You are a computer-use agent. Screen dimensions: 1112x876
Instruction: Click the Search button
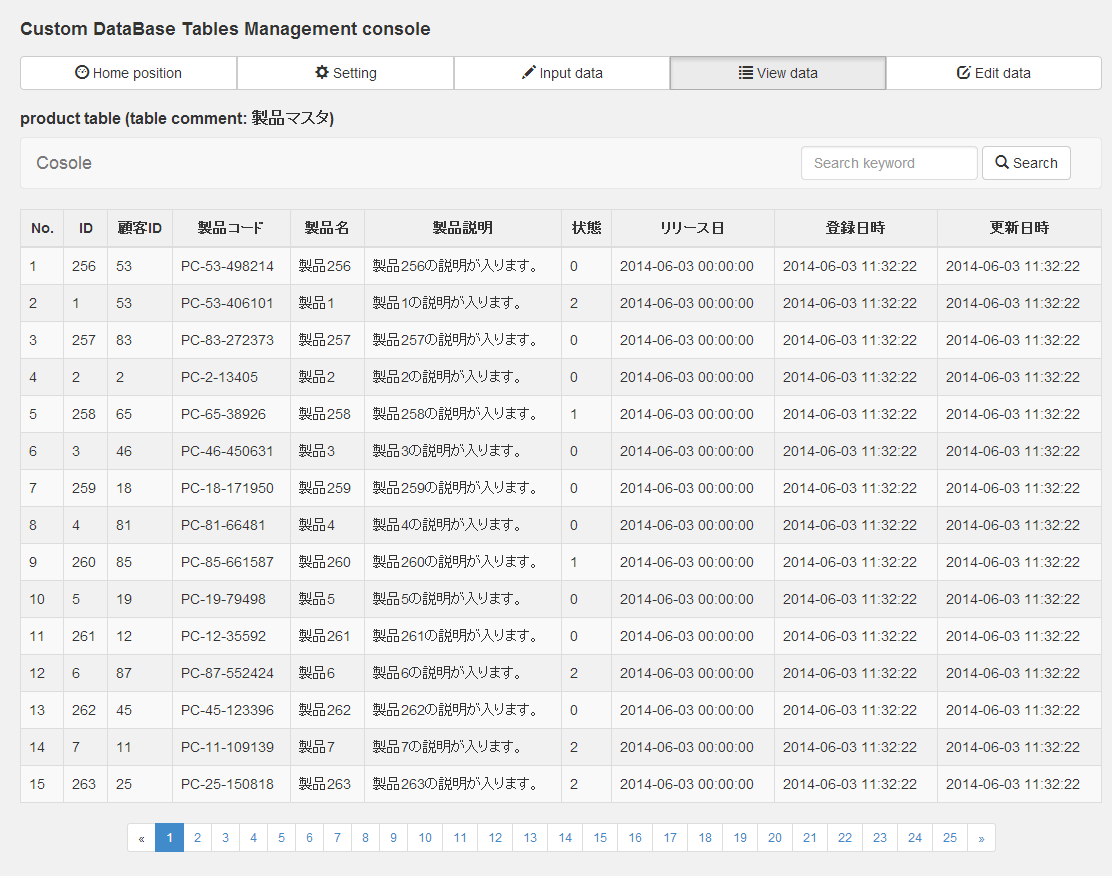(1026, 162)
